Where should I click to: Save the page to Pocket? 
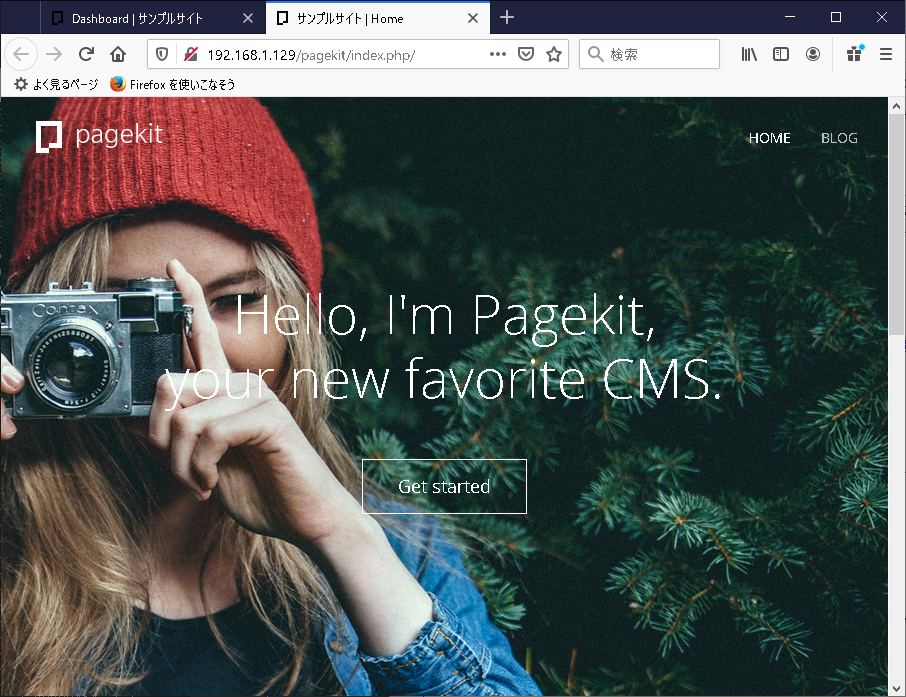pyautogui.click(x=525, y=54)
